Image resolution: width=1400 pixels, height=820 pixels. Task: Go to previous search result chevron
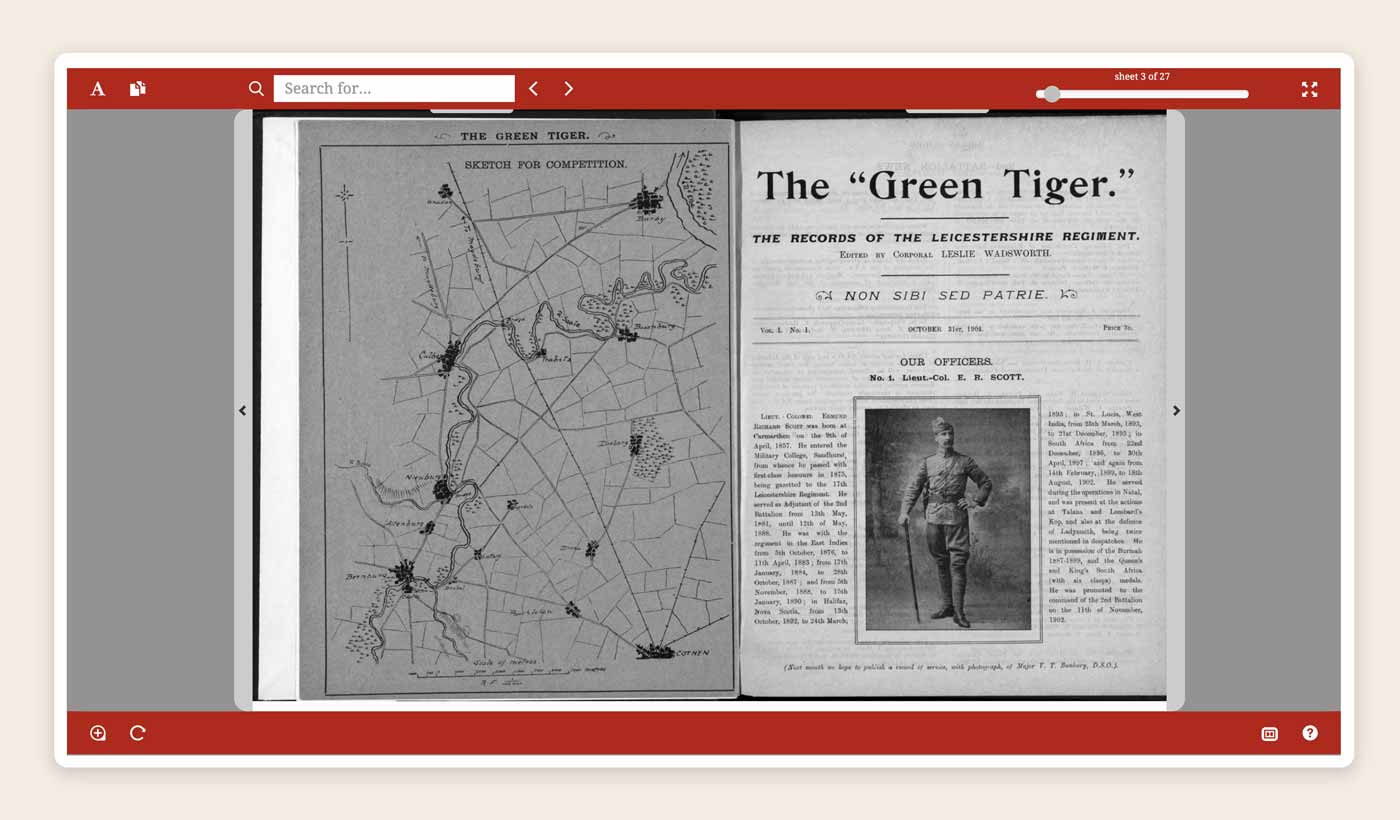click(x=534, y=89)
